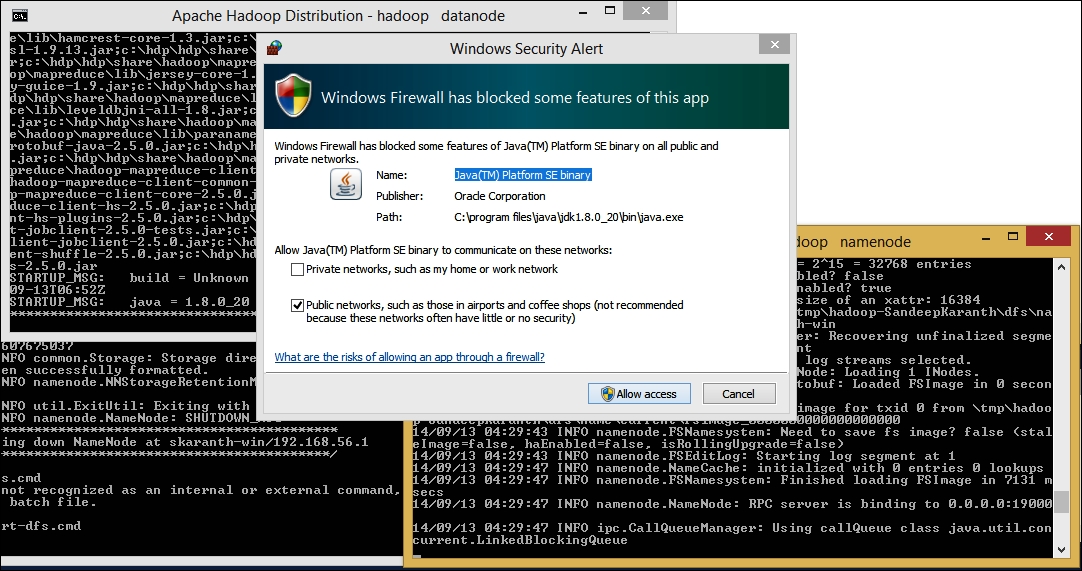Click the 'Windows Firewall has blocked' banner heading
The width and height of the screenshot is (1082, 571).
(x=515, y=97)
